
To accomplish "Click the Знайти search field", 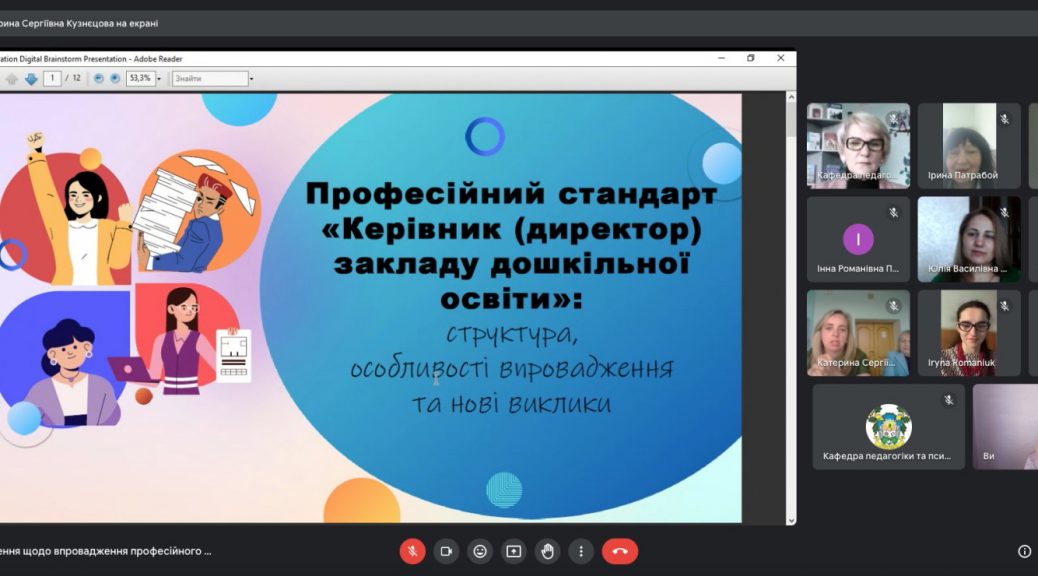I will pos(210,79).
